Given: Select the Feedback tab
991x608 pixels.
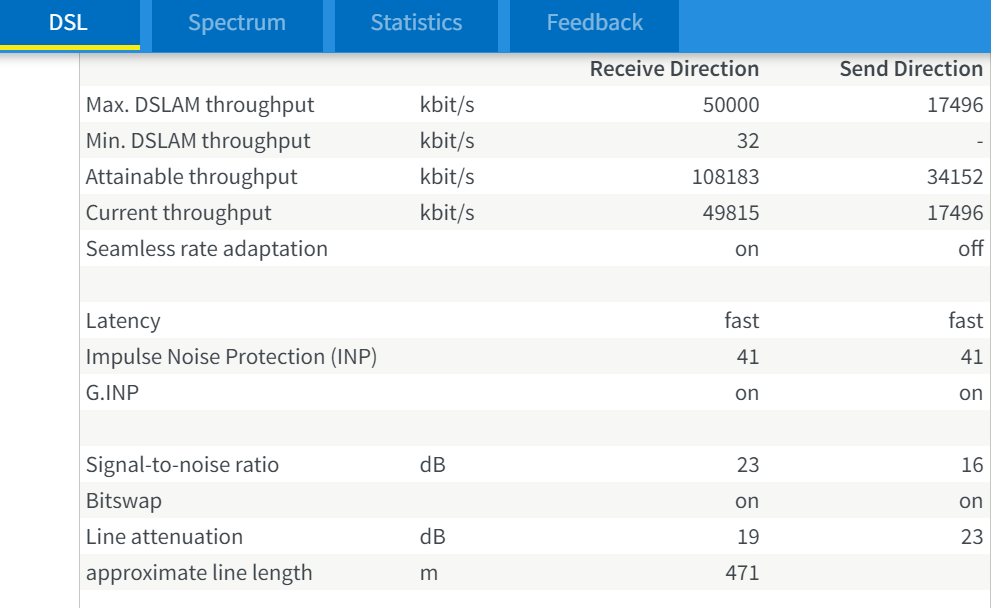Looking at the screenshot, I should pyautogui.click(x=594, y=23).
